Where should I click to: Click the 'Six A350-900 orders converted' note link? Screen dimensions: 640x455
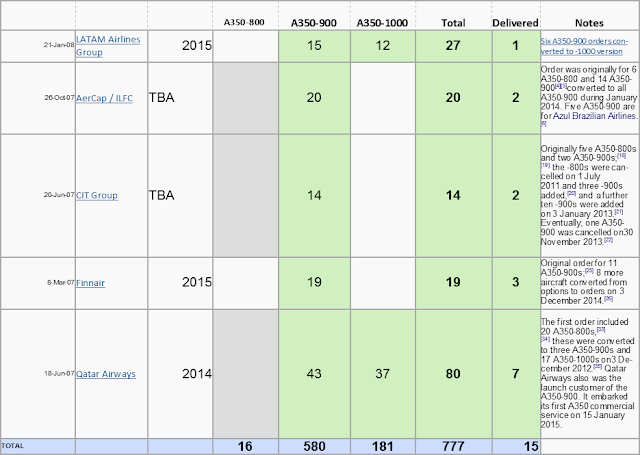point(584,46)
